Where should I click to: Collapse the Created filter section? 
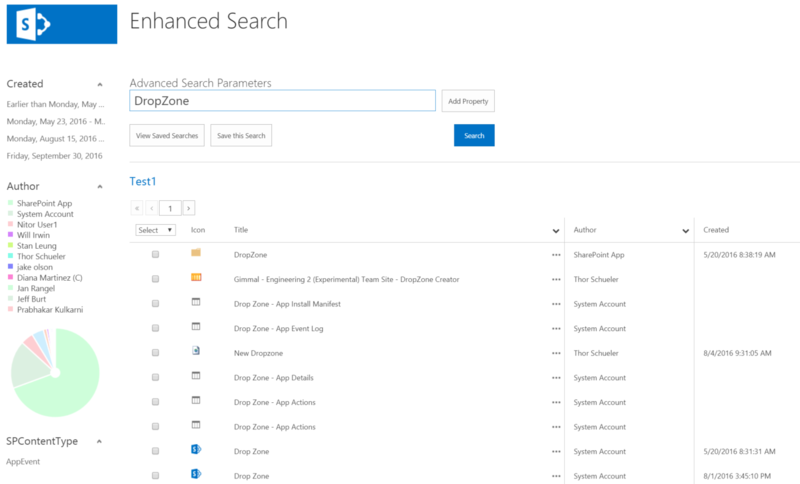pos(99,85)
